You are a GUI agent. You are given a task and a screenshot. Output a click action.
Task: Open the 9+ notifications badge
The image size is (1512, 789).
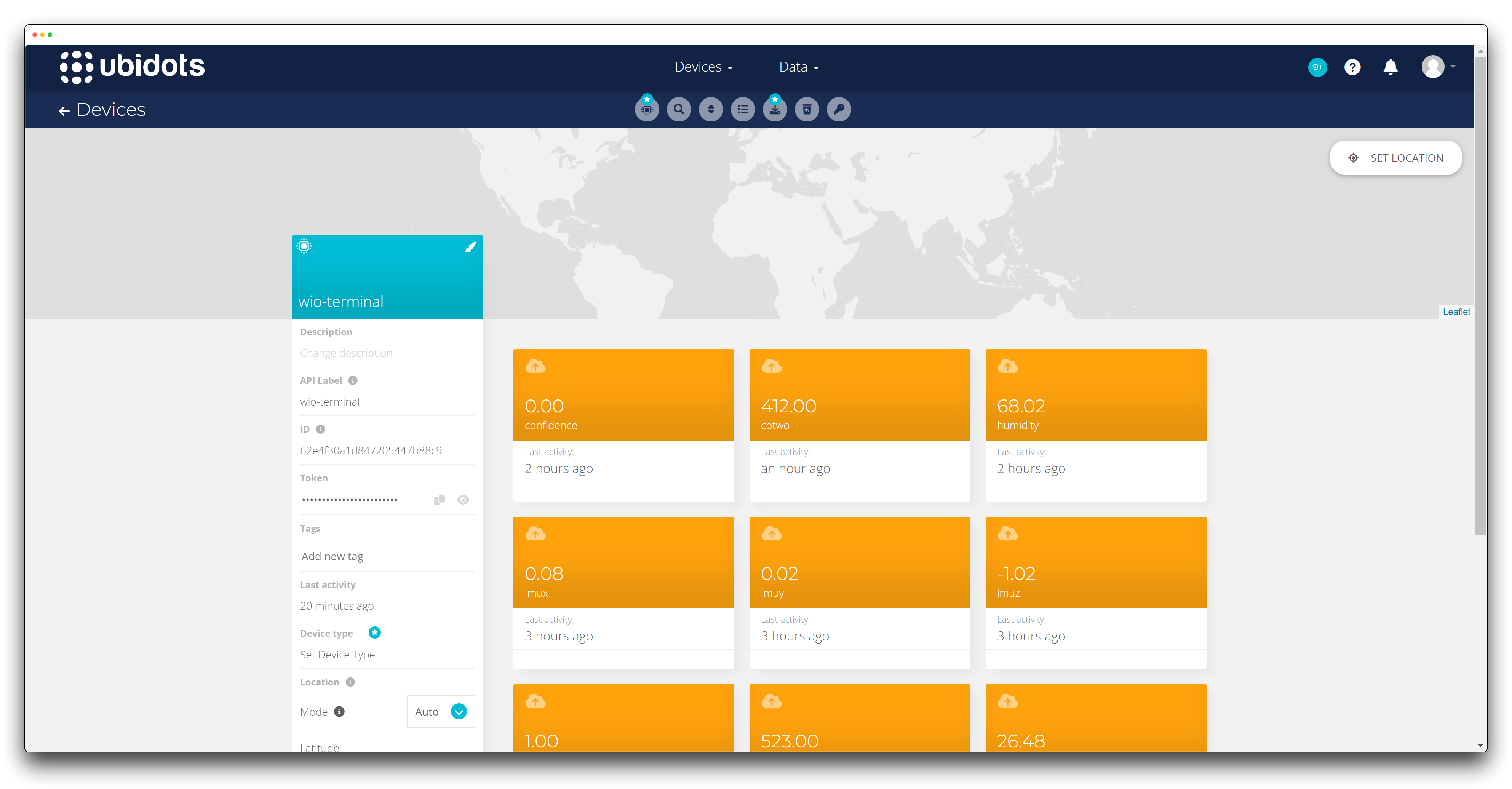[1317, 67]
